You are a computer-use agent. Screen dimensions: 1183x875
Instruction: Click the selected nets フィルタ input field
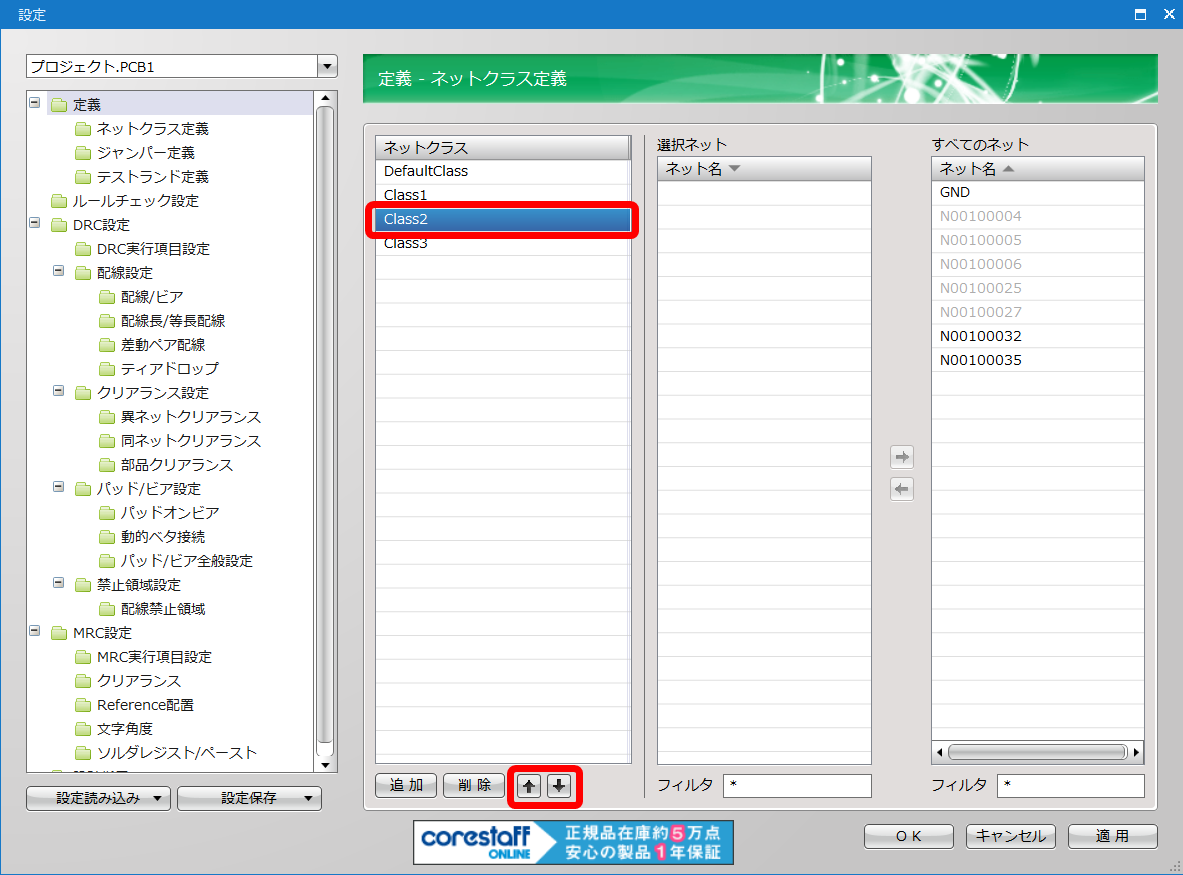click(797, 785)
